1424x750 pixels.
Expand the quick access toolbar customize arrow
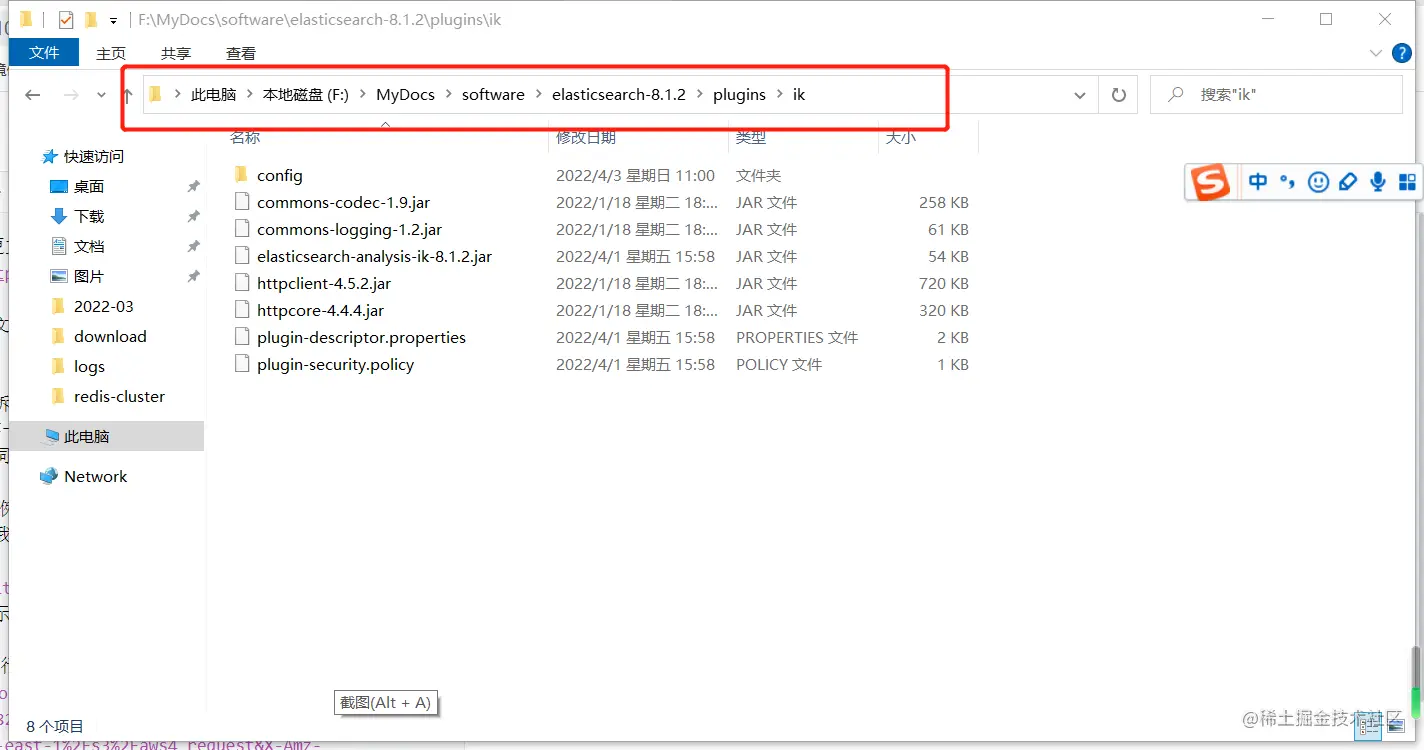coord(113,19)
